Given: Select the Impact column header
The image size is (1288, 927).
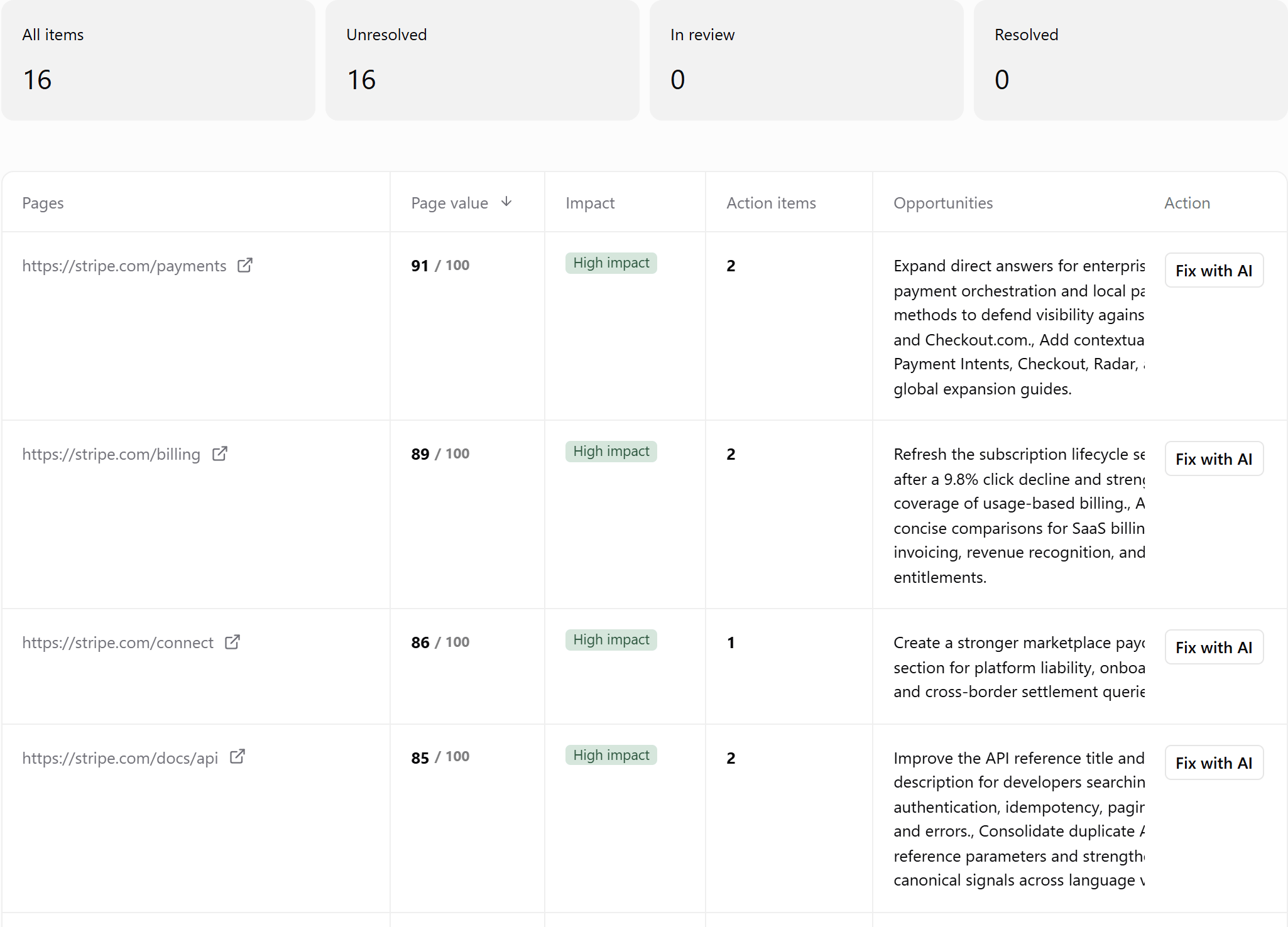Looking at the screenshot, I should [590, 203].
